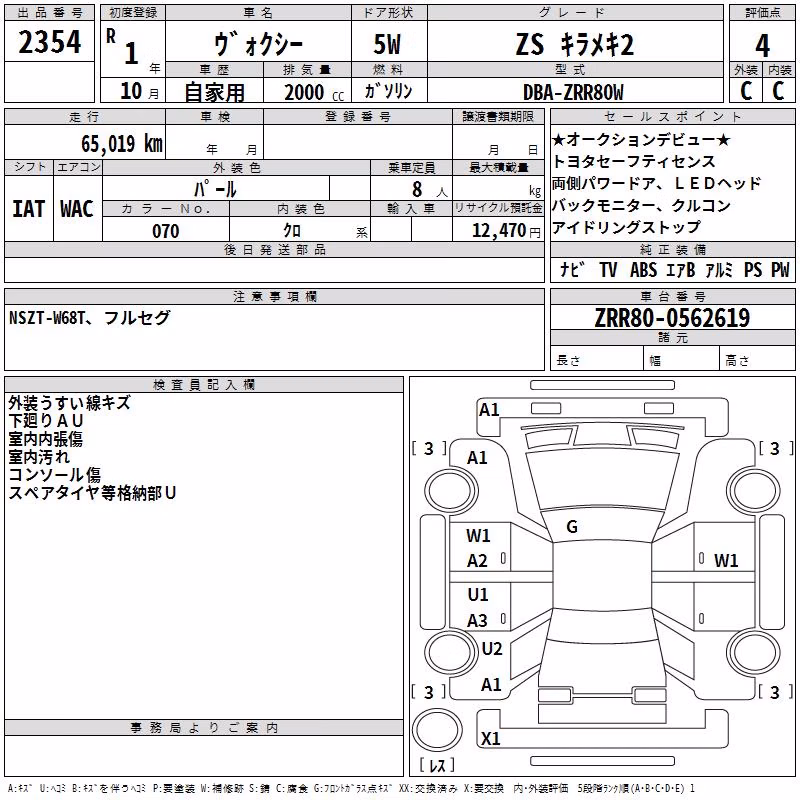Click interior color クロ
800x800 pixels.
click(x=292, y=231)
